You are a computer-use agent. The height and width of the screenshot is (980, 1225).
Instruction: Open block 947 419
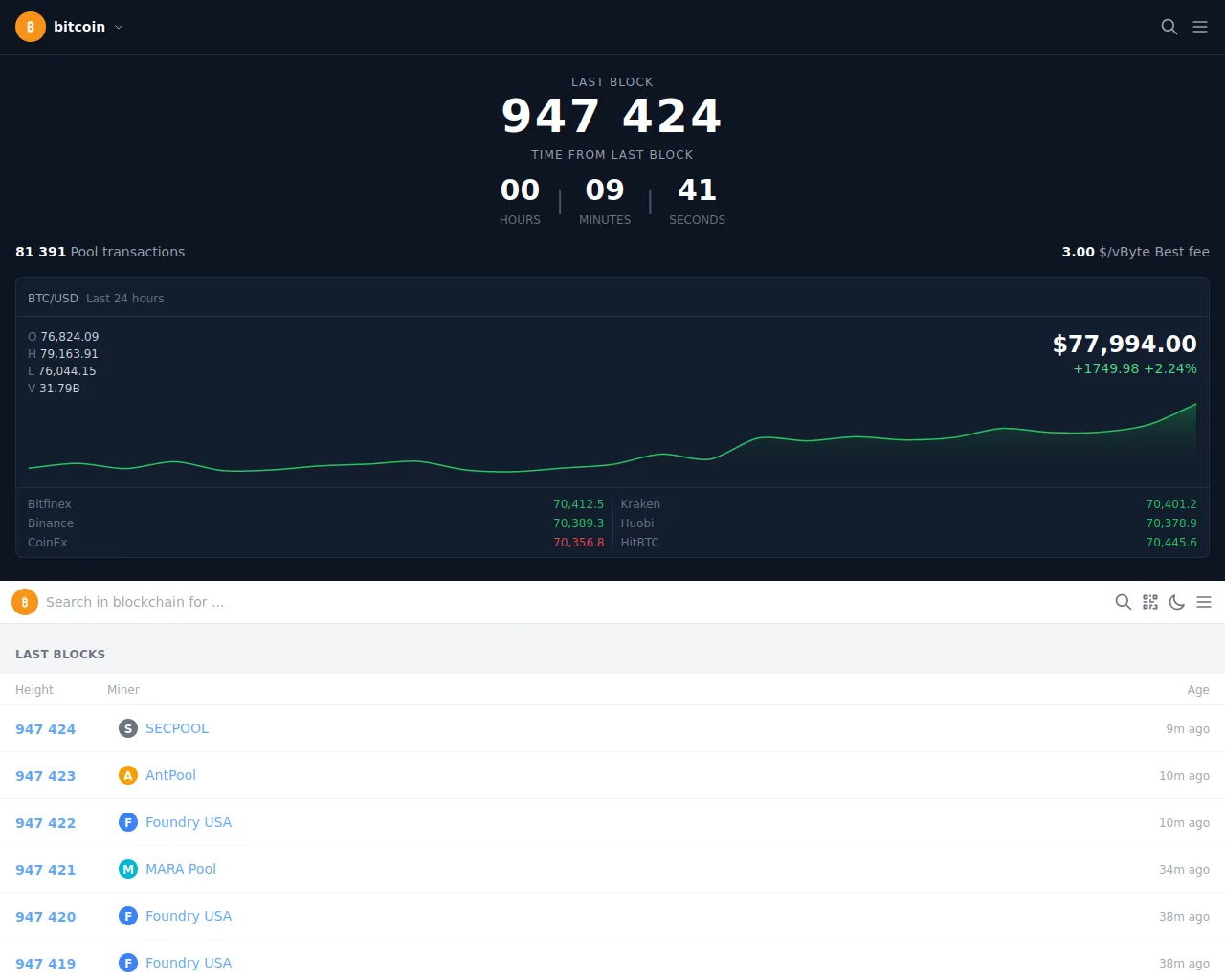click(45, 964)
